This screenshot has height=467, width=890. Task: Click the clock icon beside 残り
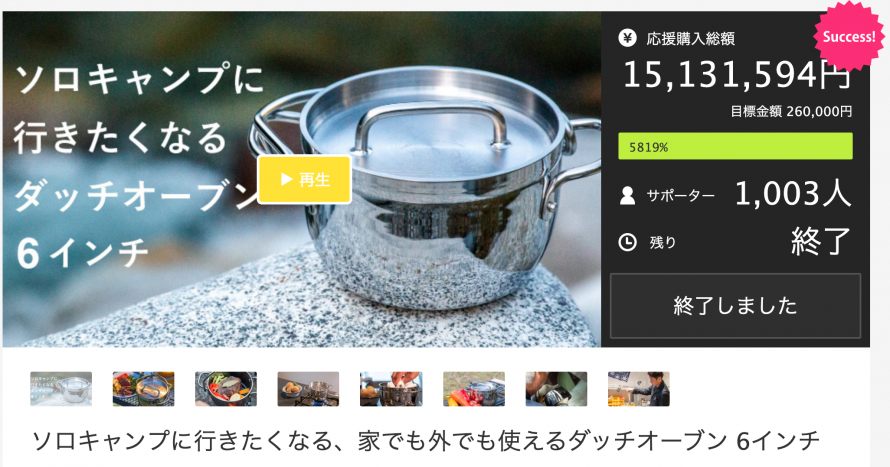[627, 242]
